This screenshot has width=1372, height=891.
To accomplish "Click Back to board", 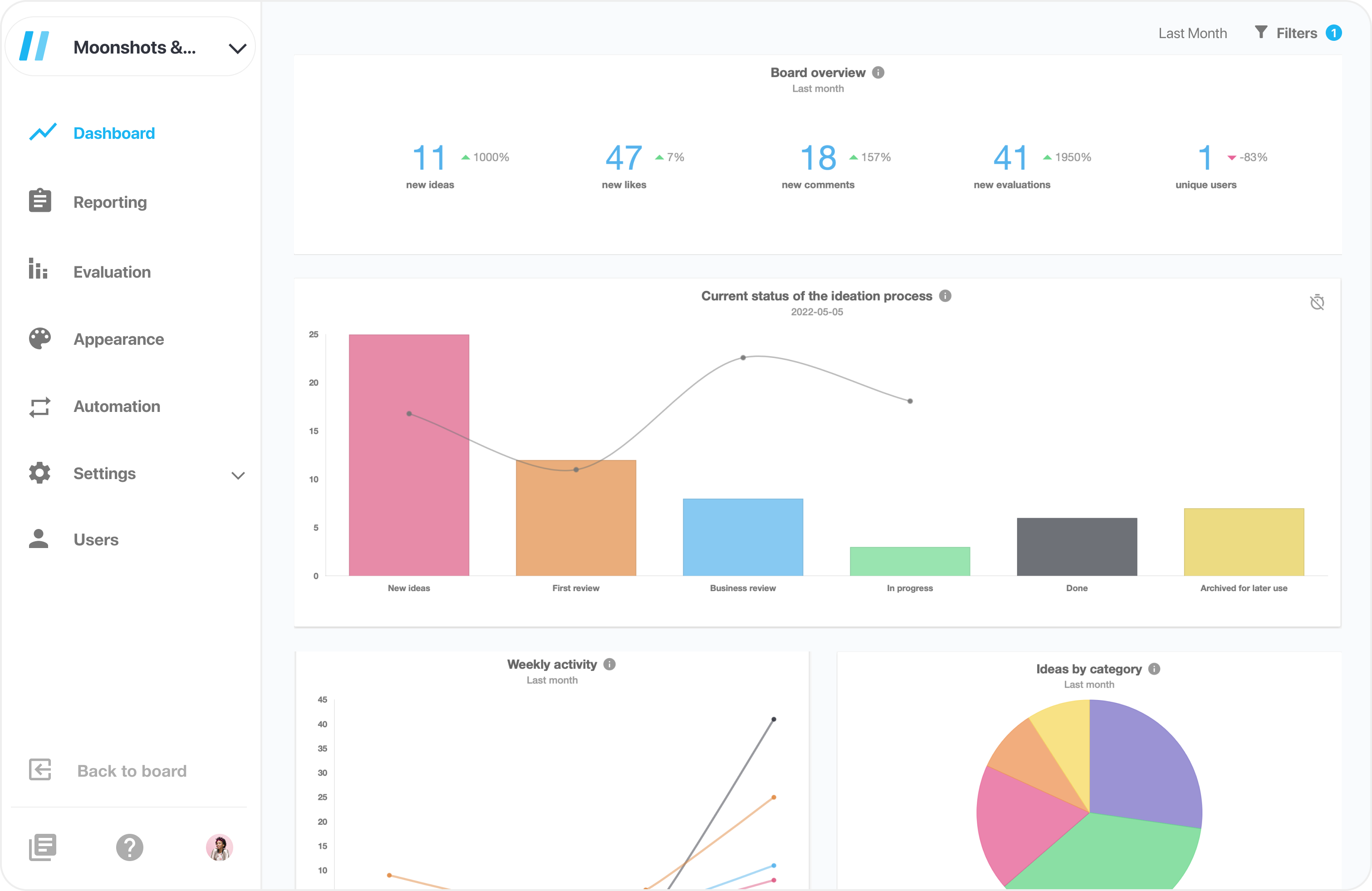I will pos(132,770).
